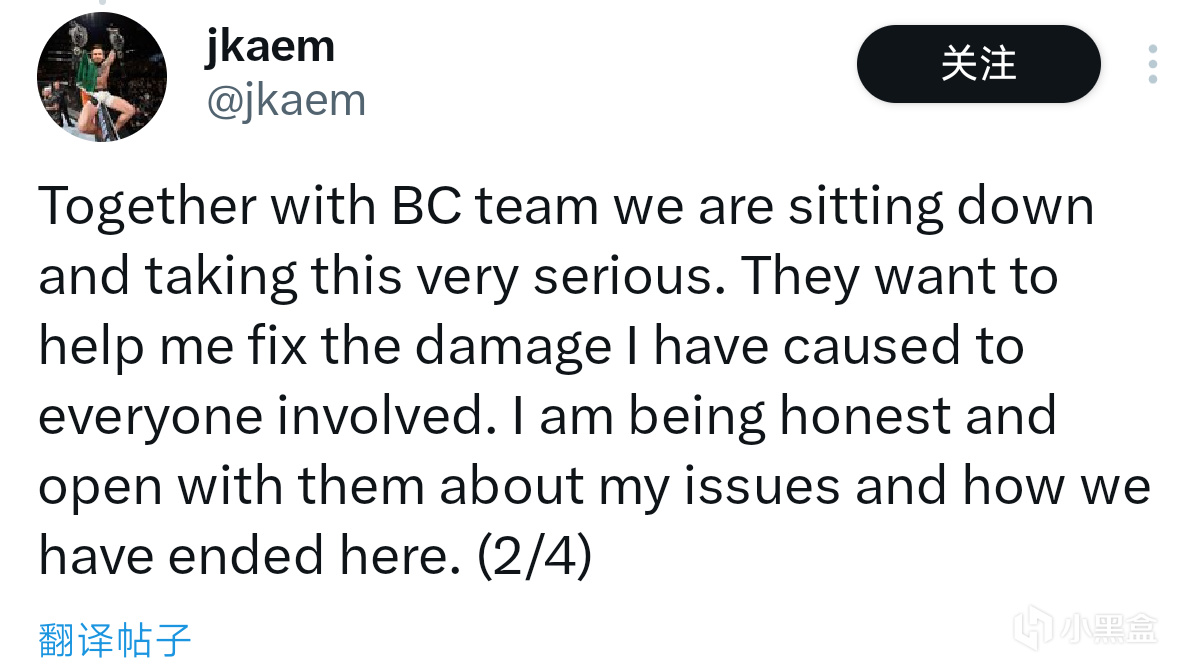Click the words "BC team" in the post
1192x668 pixels.
point(495,207)
